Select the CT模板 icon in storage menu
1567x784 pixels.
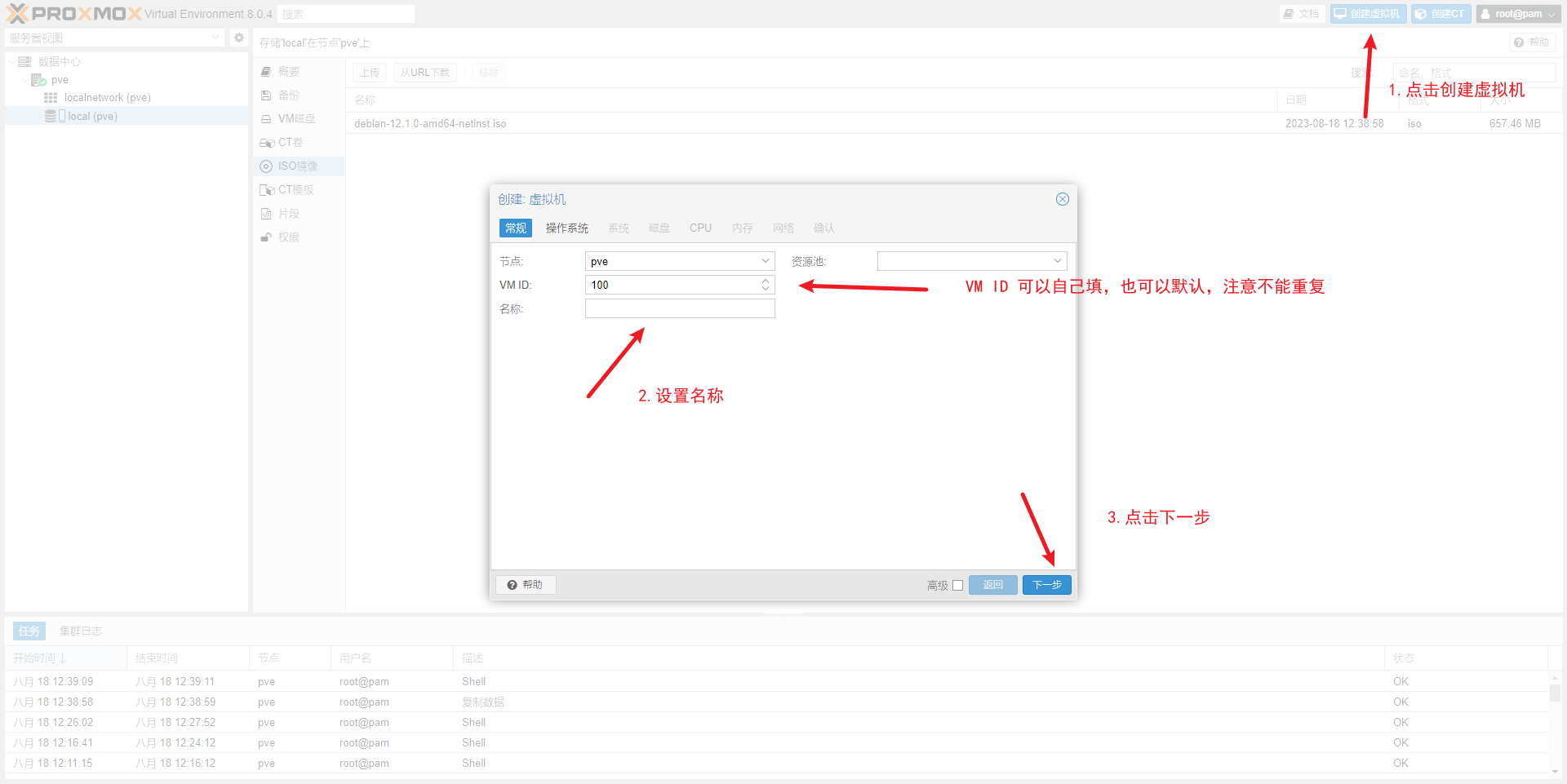point(266,190)
